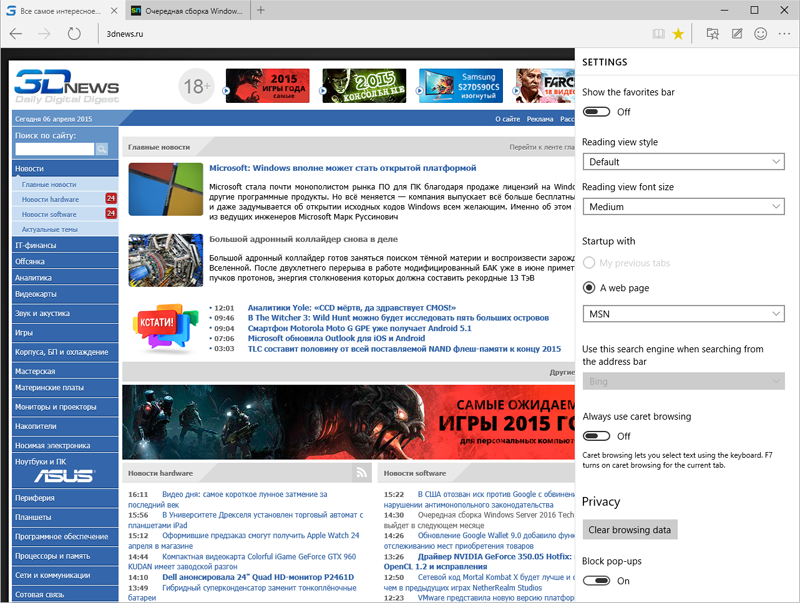Open Видеокарты sidebar section
The height and width of the screenshot is (603, 800).
pos(65,294)
